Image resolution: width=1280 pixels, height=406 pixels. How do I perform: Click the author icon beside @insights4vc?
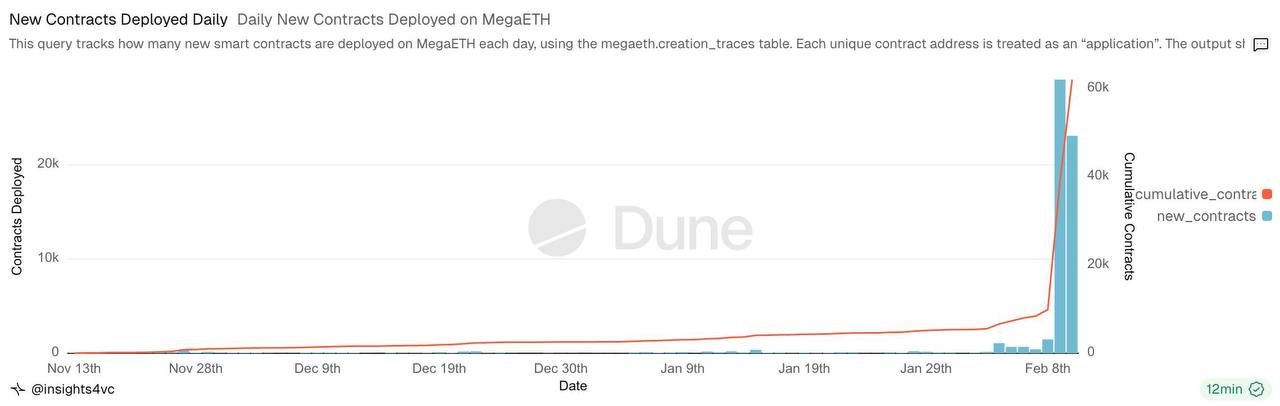(17, 389)
